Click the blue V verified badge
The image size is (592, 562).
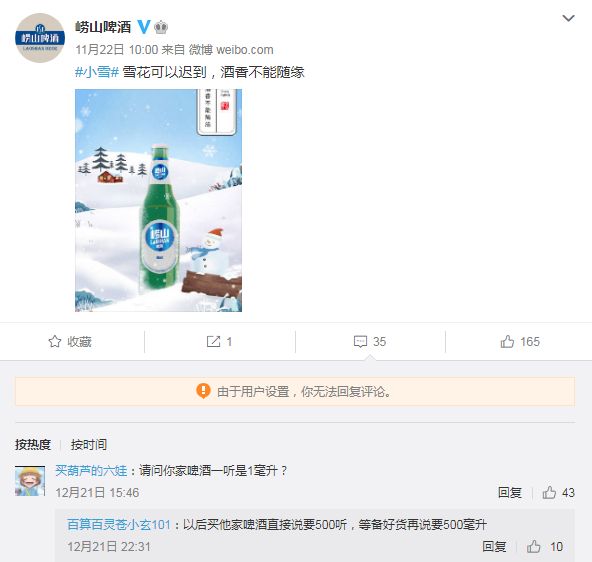pos(143,27)
